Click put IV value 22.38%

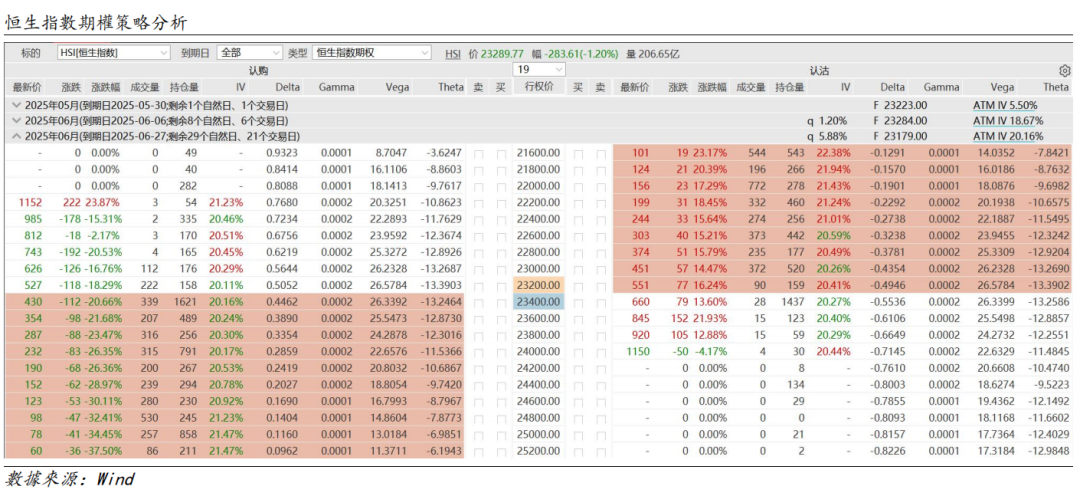pyautogui.click(x=833, y=153)
